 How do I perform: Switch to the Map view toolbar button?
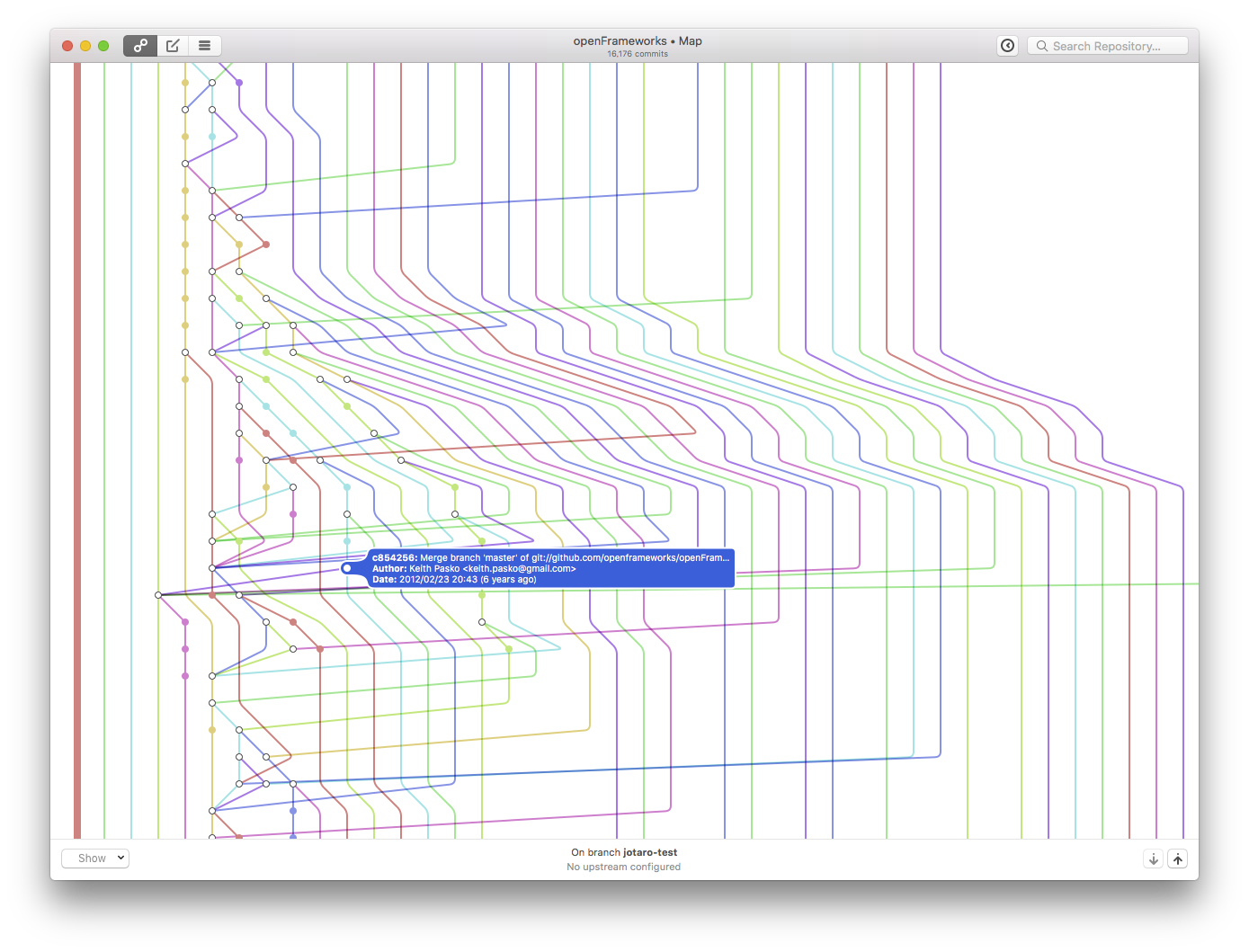[x=140, y=46]
